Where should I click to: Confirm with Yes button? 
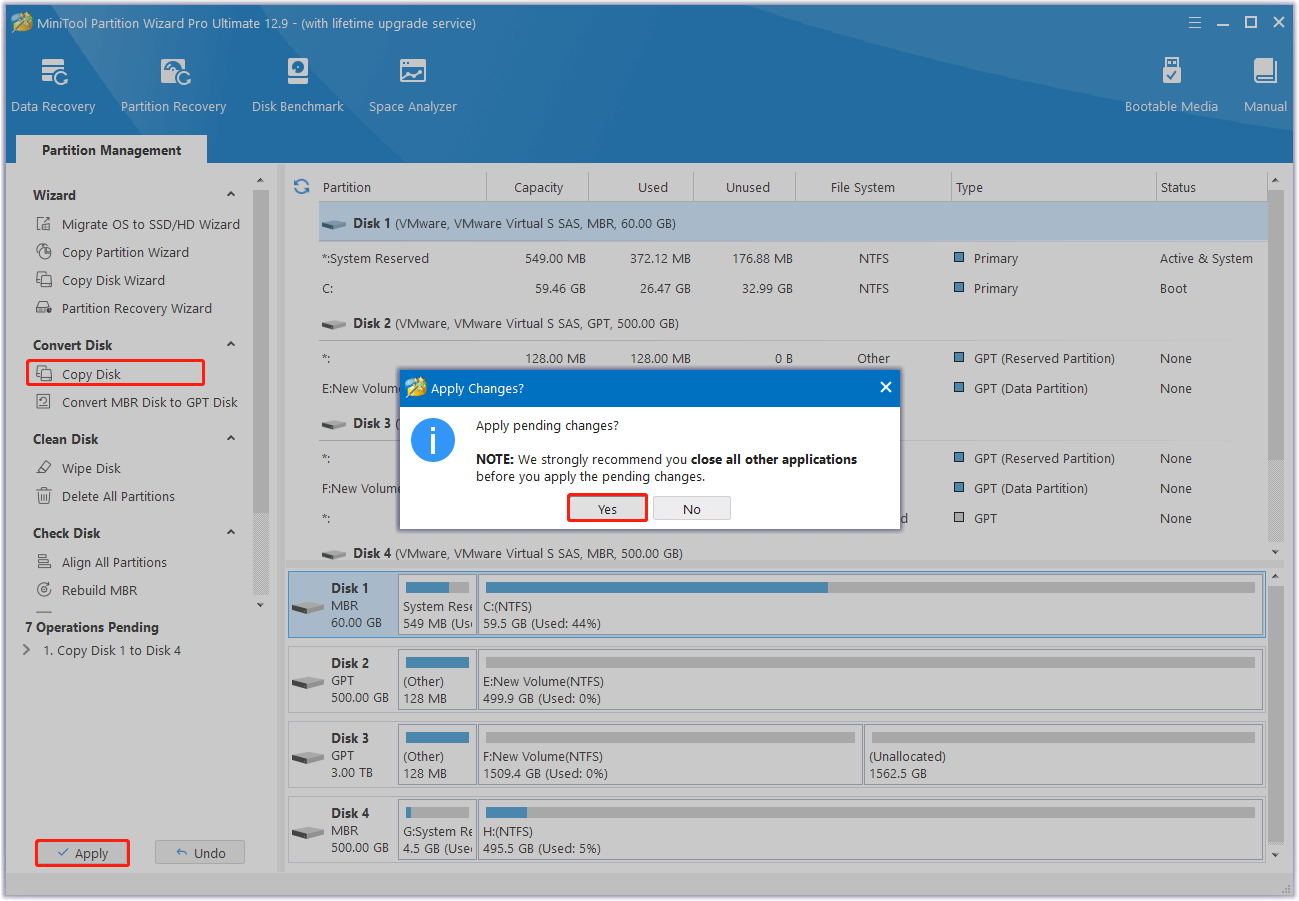[x=607, y=509]
